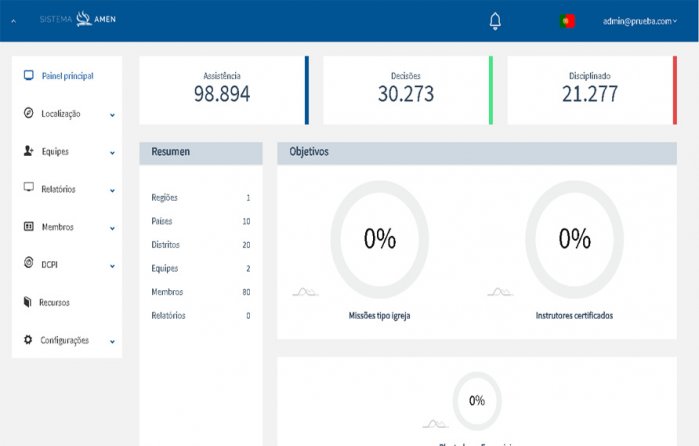The image size is (699, 446).
Task: Click the Configurações gear icon
Action: point(28,340)
